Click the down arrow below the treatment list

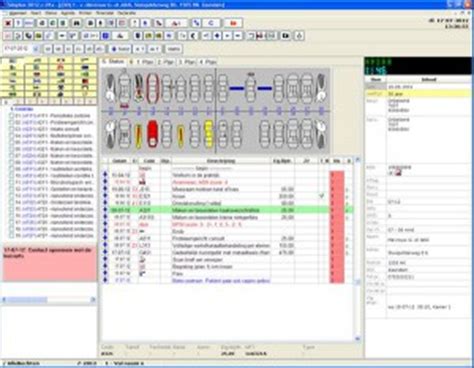point(357,339)
